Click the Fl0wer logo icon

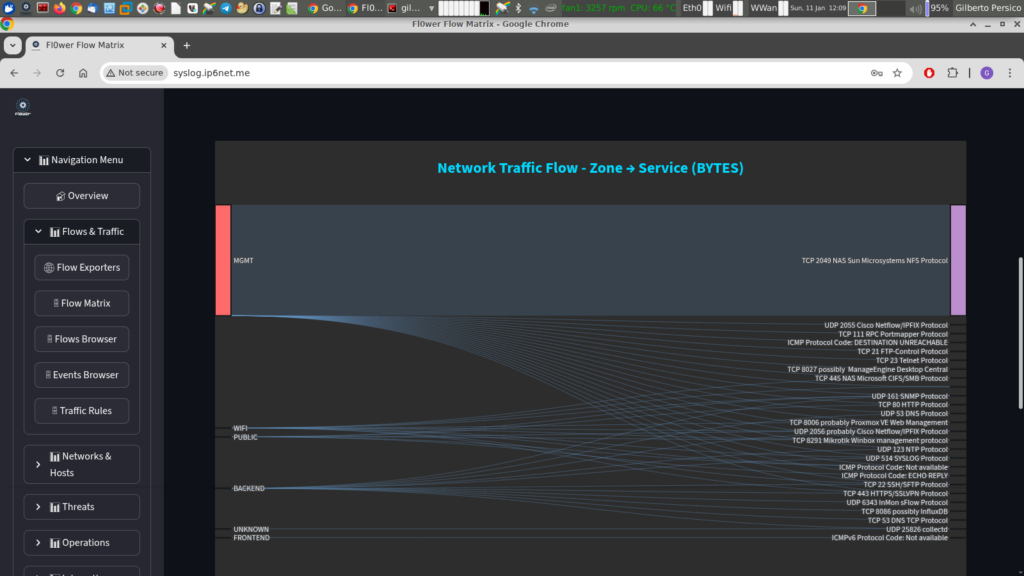tap(23, 108)
